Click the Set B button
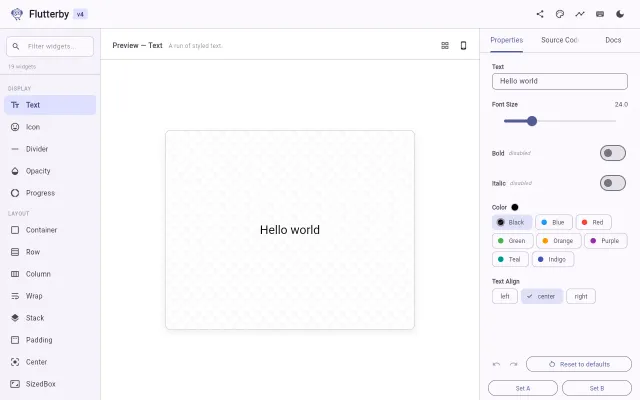The image size is (640, 400). pos(597,388)
